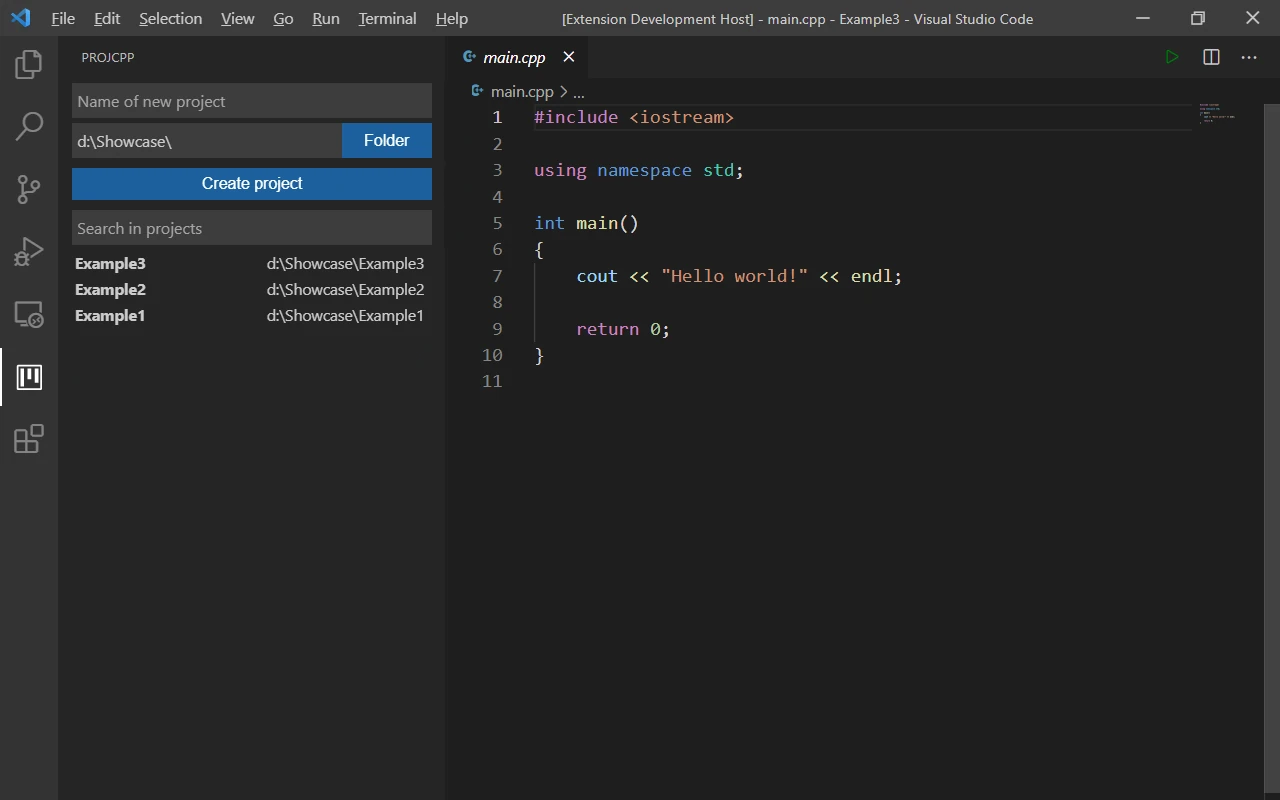This screenshot has width=1280, height=800.
Task: Open the Example1 project
Action: pos(250,316)
